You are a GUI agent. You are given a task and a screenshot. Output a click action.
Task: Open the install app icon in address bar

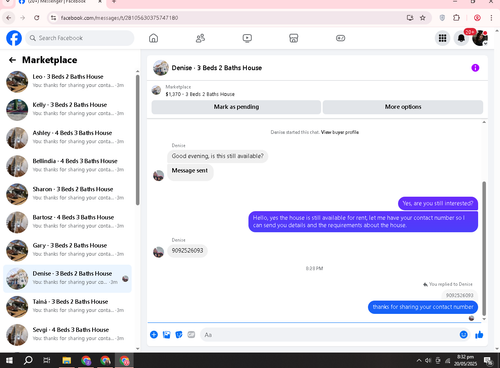pos(410,18)
